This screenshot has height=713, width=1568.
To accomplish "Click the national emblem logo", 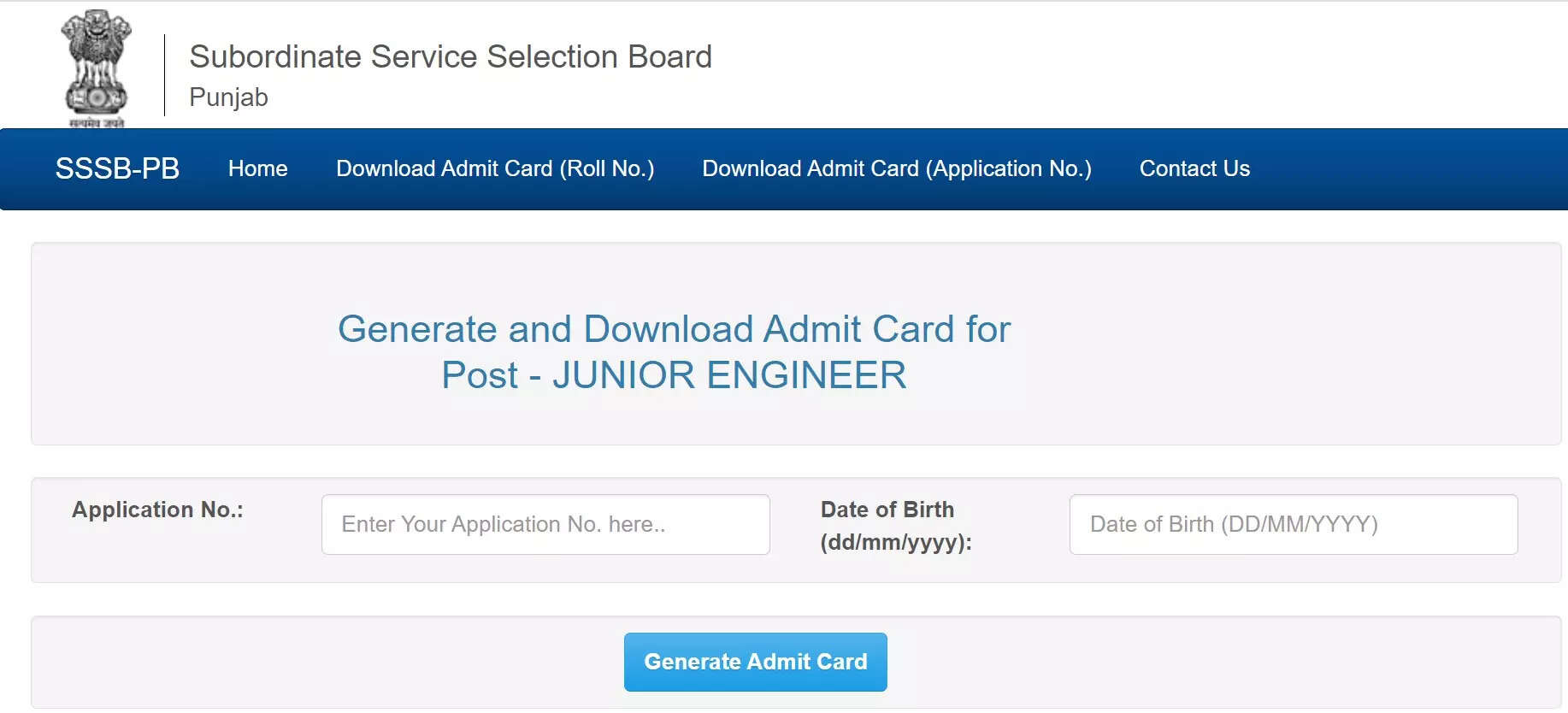I will (x=96, y=68).
